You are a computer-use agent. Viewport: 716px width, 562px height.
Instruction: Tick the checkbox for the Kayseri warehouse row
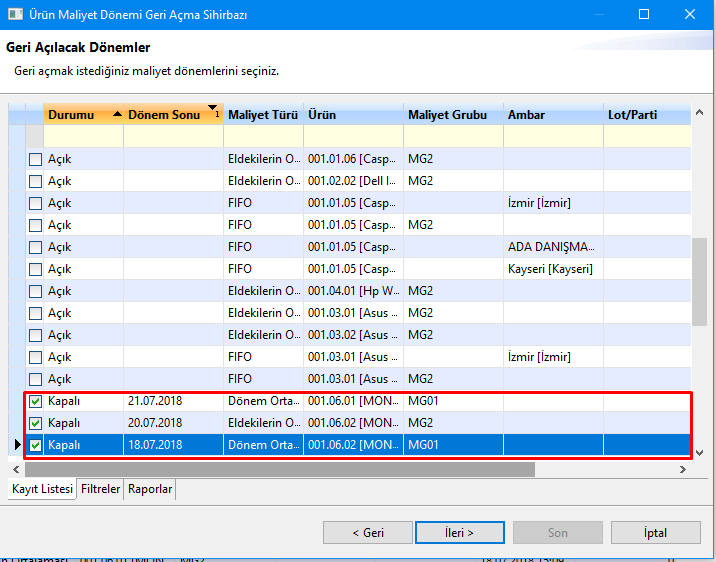point(35,269)
